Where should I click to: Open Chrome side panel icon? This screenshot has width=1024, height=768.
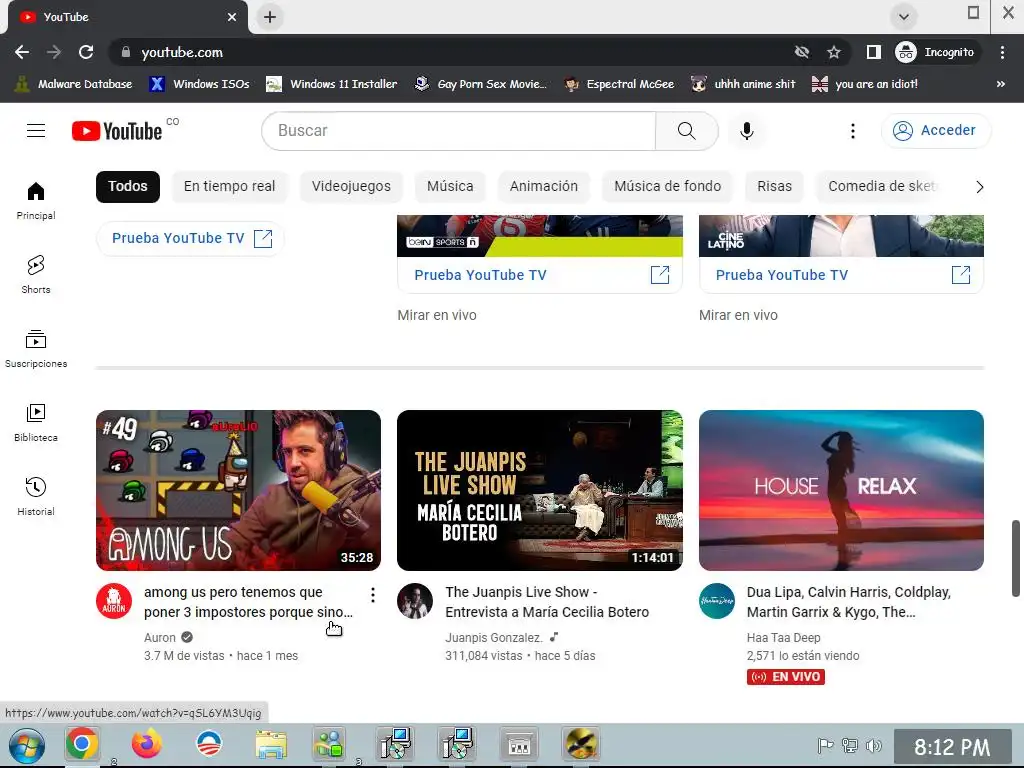873,52
